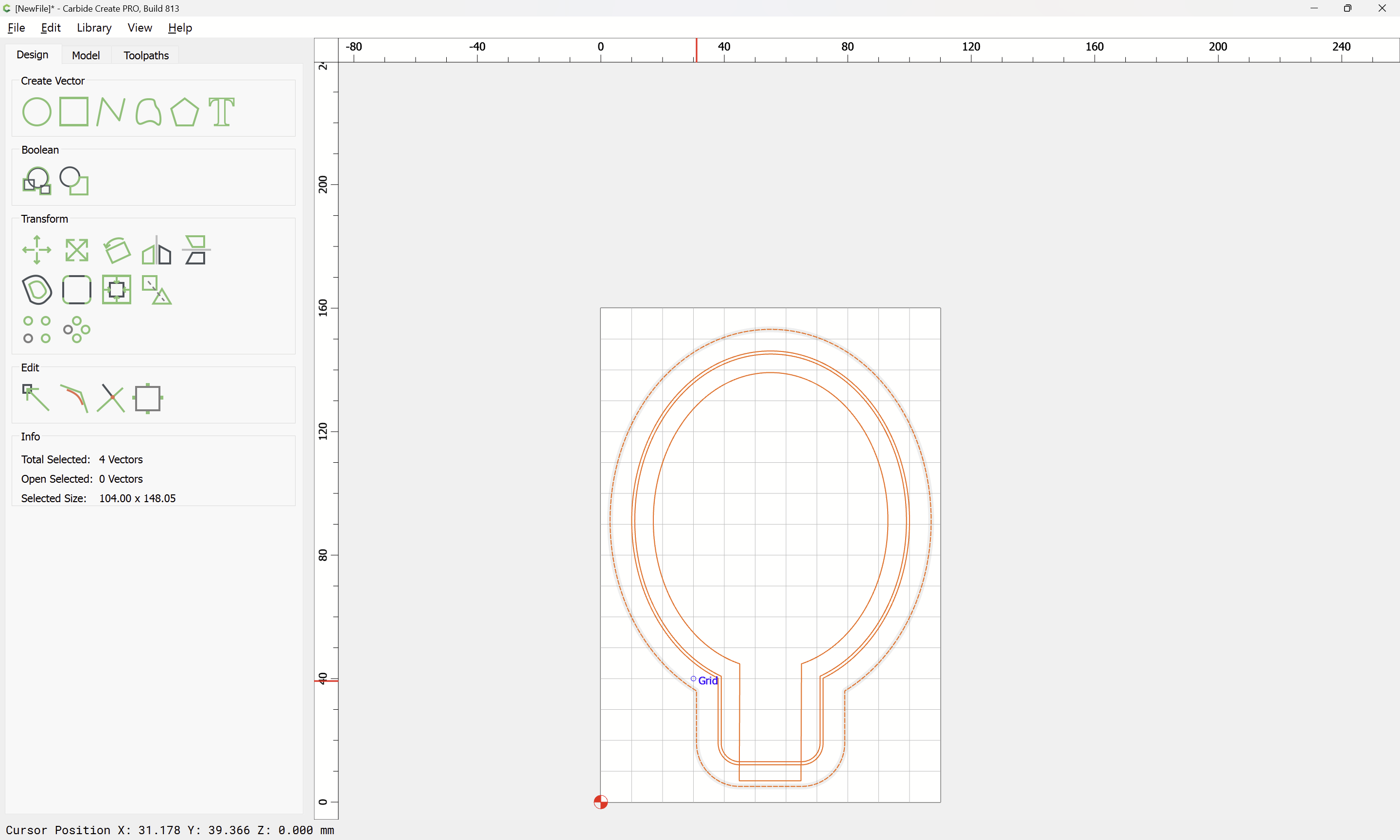Apply Boolean subtraction tool
The image size is (1400, 840).
pyautogui.click(x=74, y=180)
